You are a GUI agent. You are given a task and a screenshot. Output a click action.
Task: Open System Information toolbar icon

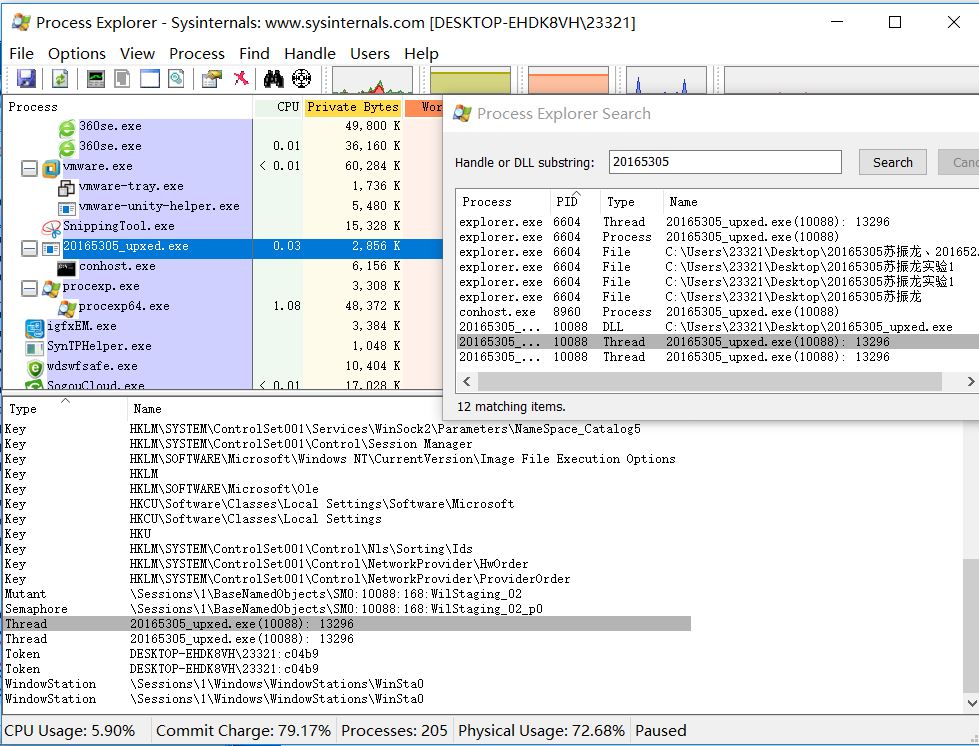tap(96, 79)
